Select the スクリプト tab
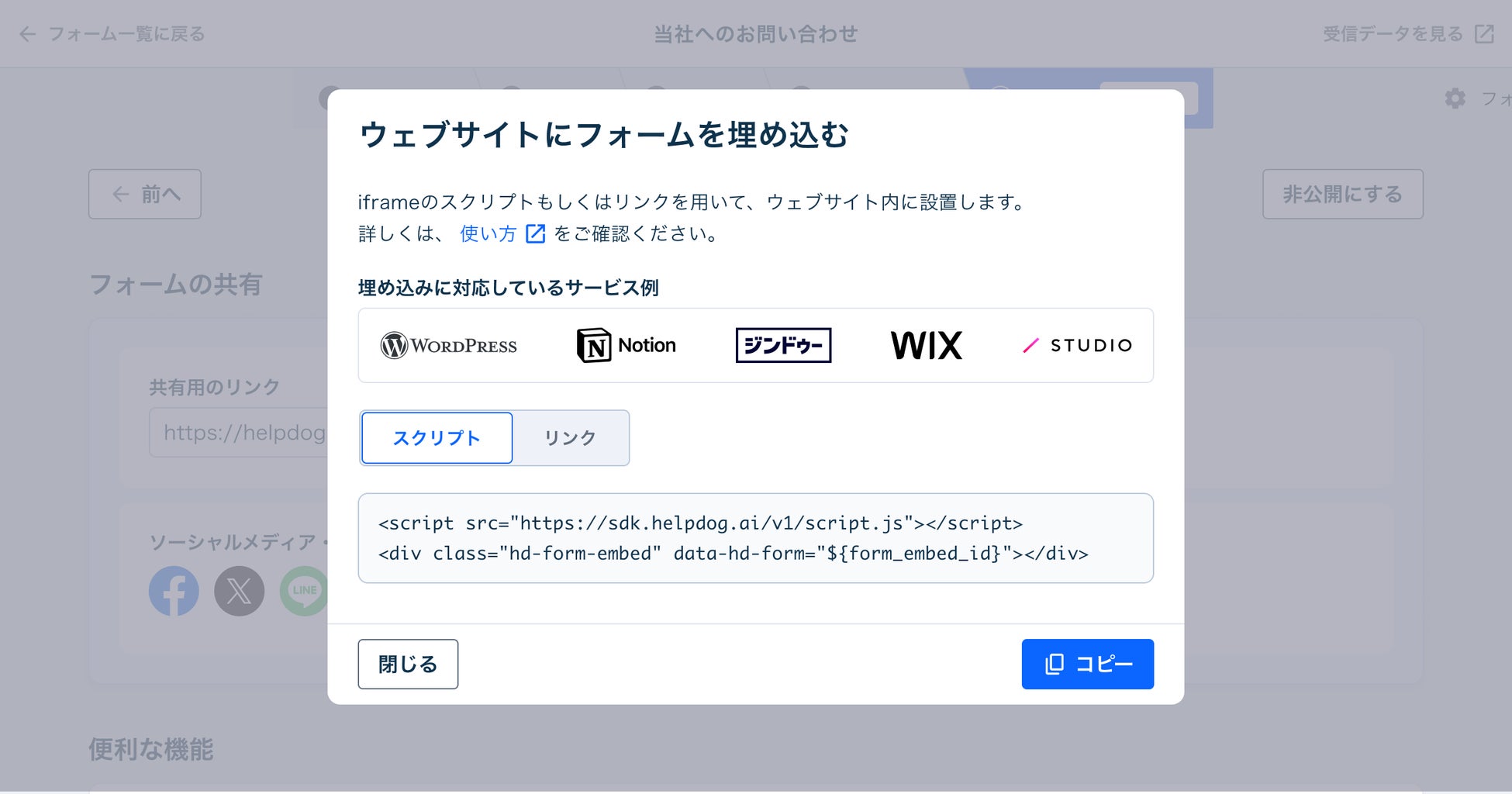 (437, 438)
